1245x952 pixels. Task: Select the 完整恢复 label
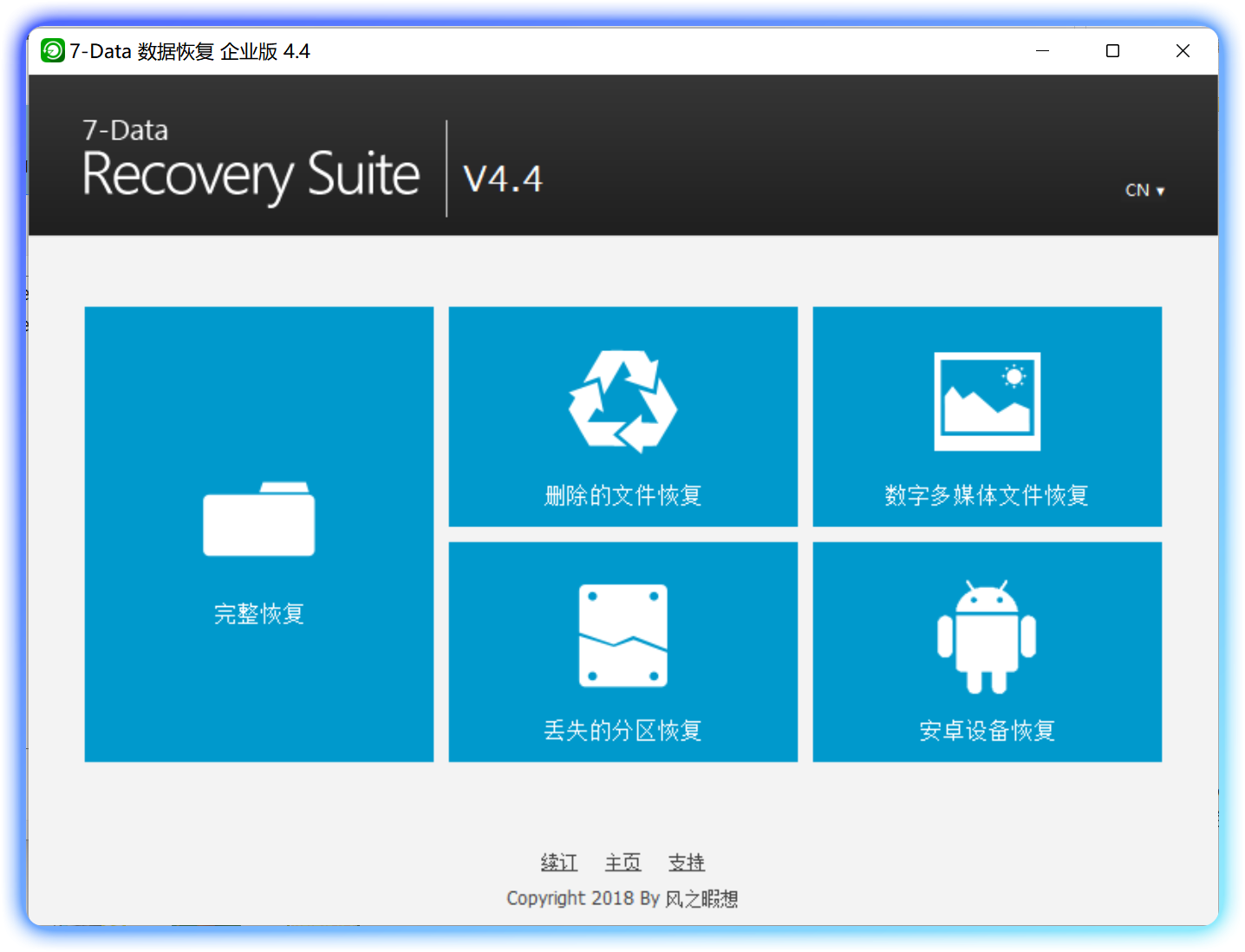pyautogui.click(x=258, y=614)
